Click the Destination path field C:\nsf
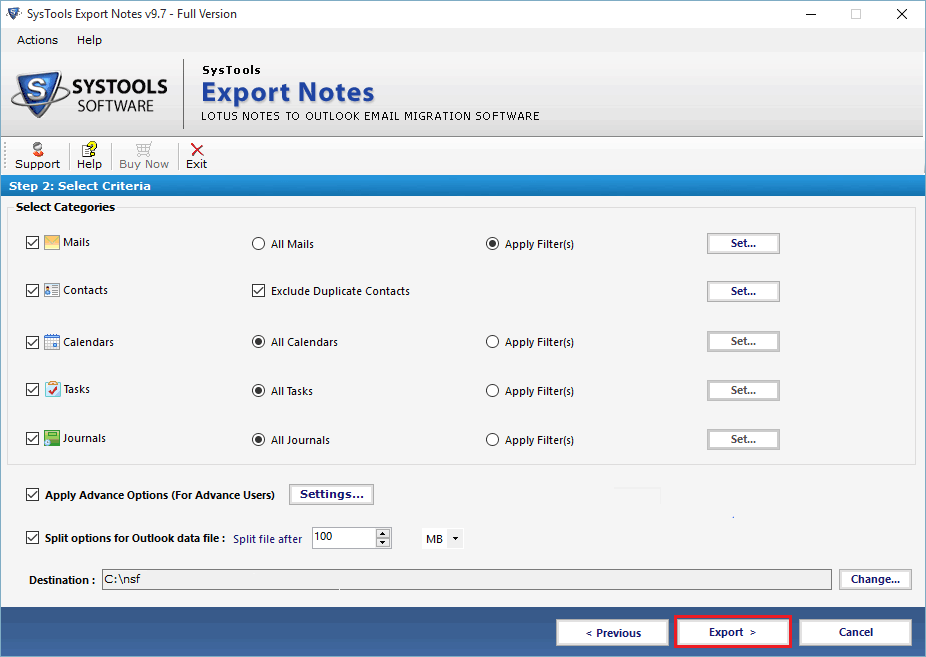 click(x=467, y=580)
